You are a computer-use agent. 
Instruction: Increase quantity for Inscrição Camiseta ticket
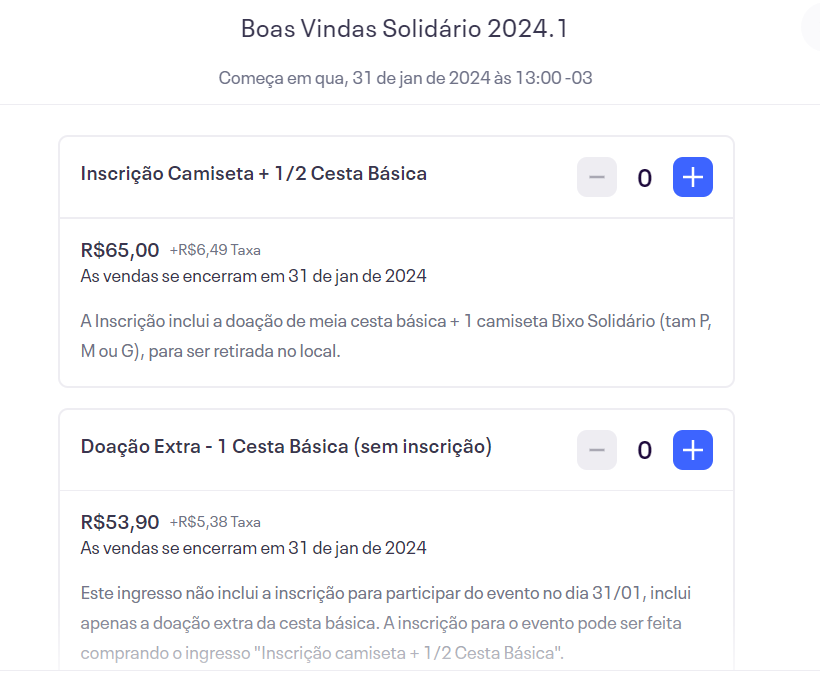click(x=692, y=178)
